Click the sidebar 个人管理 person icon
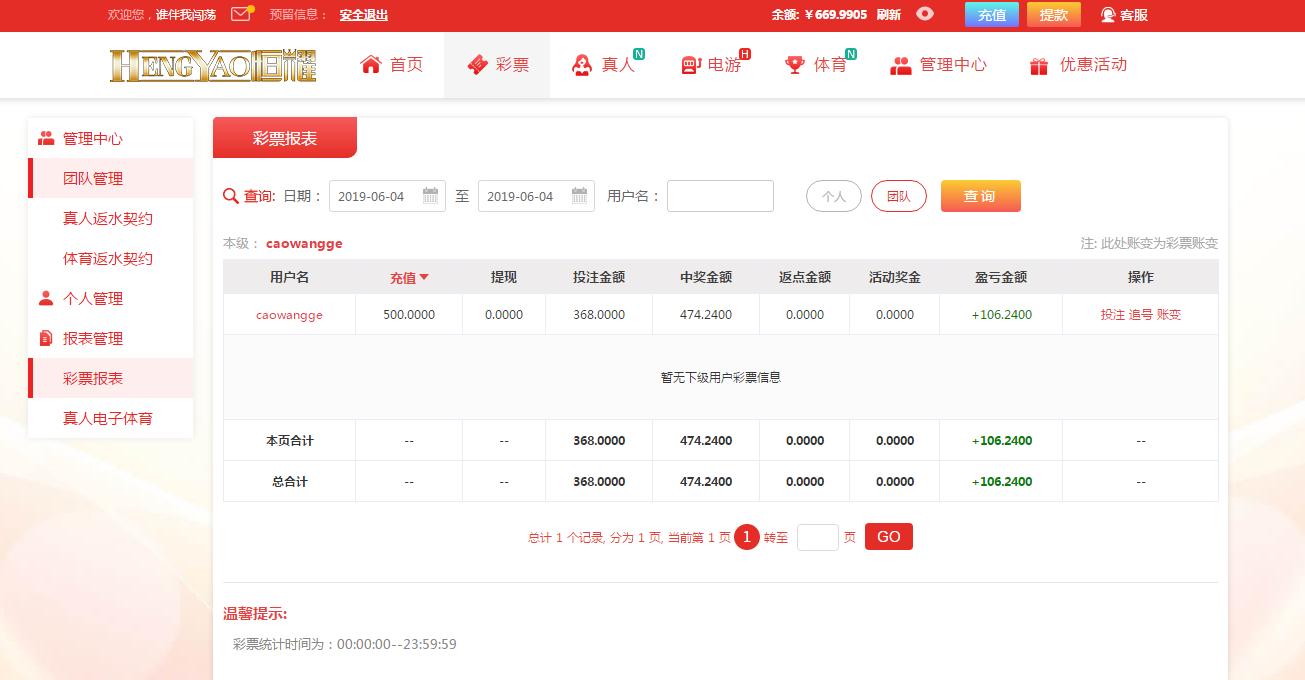Screen dimensions: 1305x680 [x=46, y=298]
